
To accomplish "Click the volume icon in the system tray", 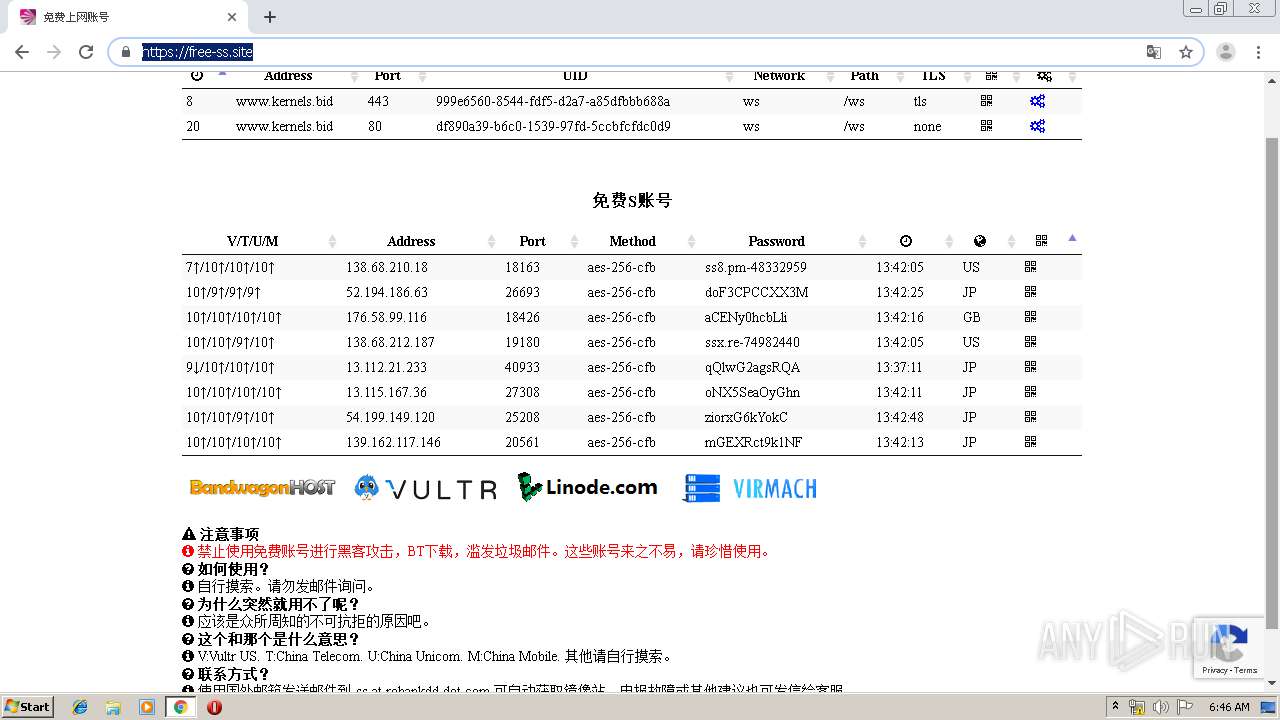I will 1161,707.
